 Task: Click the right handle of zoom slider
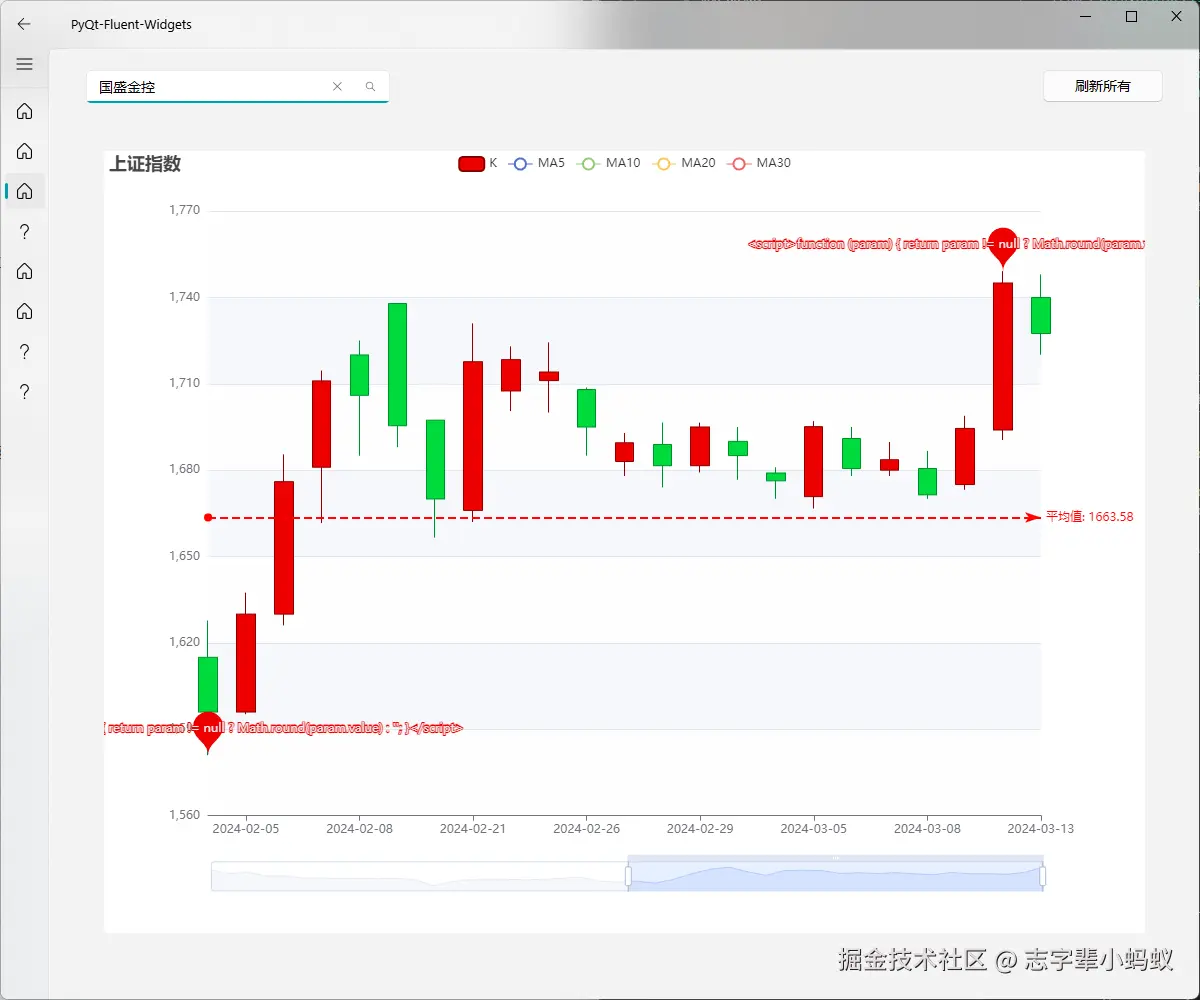pos(1043,876)
